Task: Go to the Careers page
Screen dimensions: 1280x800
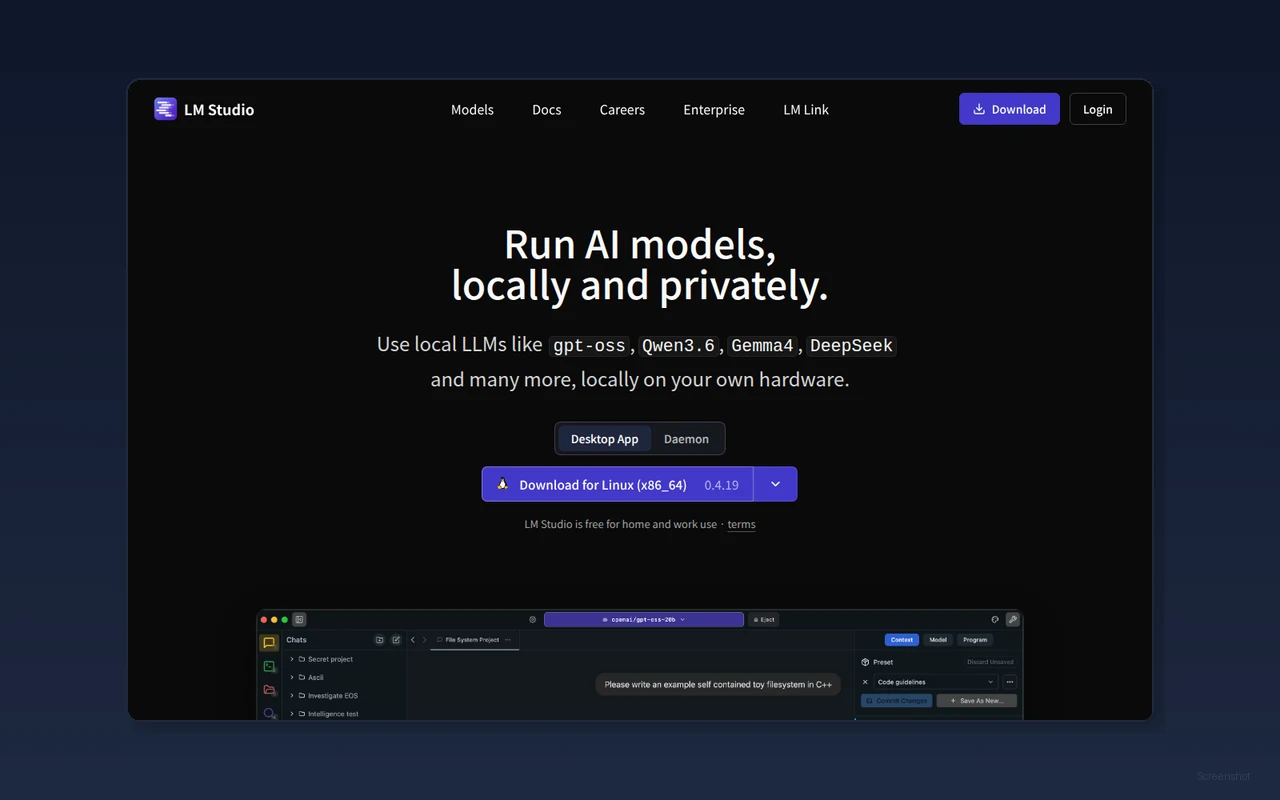Action: 622,110
